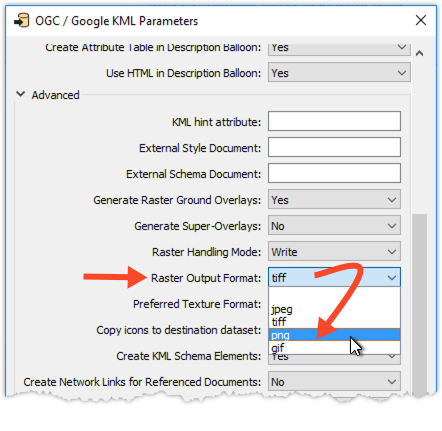Choose gif in the raster format list

[334, 348]
